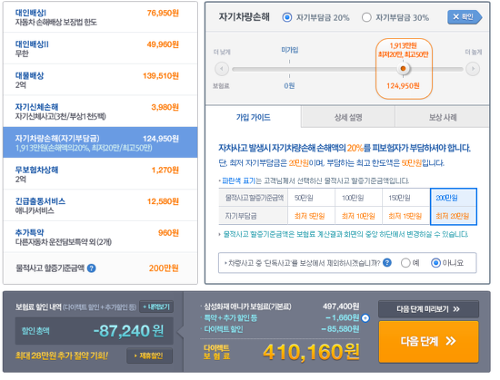The image size is (500, 380).
Task: Open the 가입 가이드 tab
Action: point(253,117)
